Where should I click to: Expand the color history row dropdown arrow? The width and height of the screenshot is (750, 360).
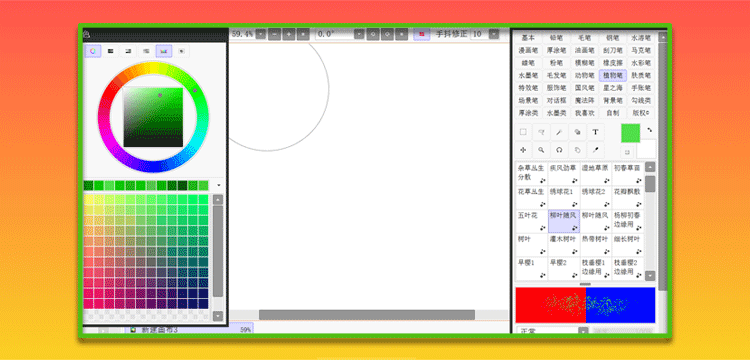219,185
